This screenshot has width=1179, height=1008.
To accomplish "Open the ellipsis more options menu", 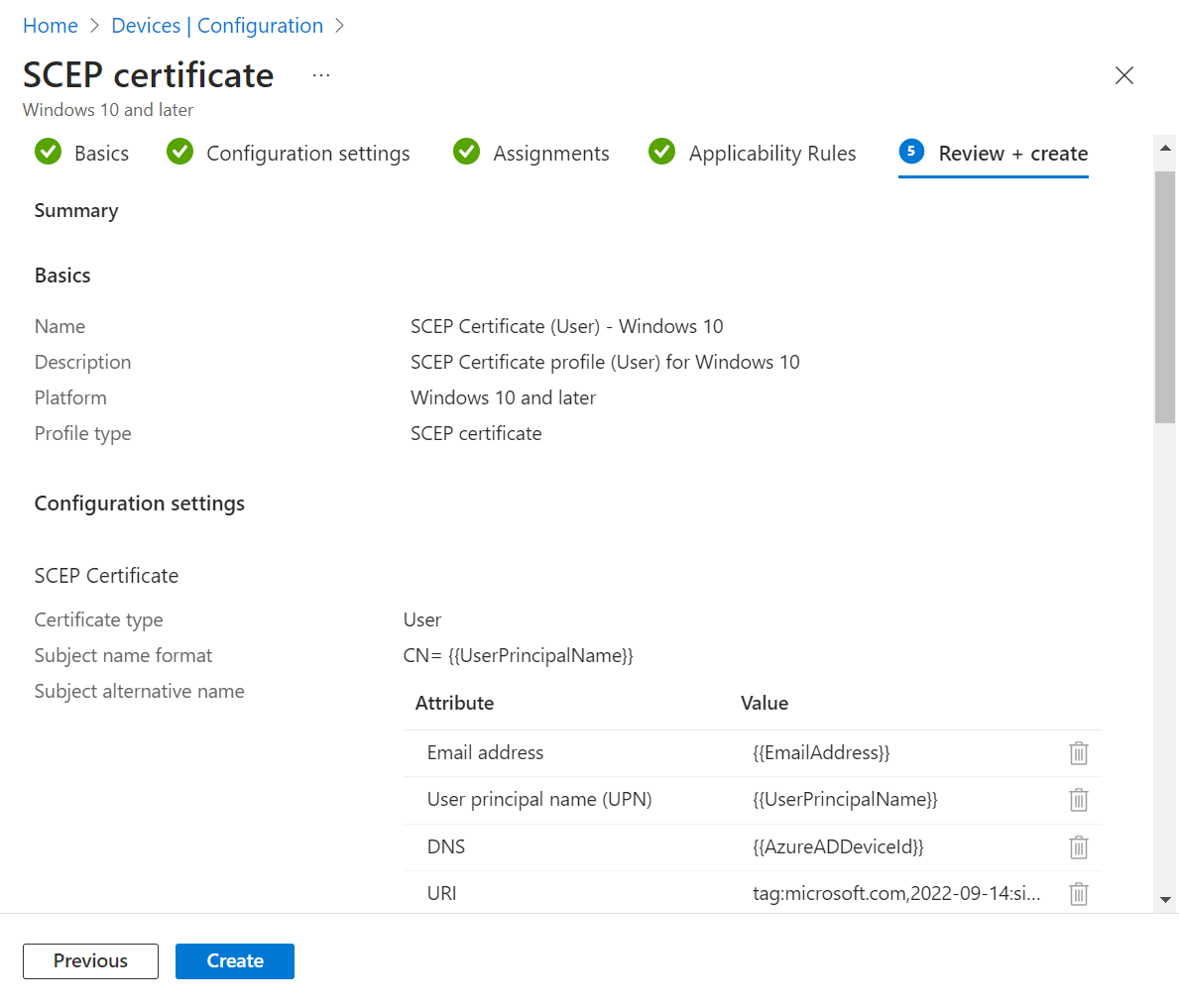I will (x=321, y=75).
